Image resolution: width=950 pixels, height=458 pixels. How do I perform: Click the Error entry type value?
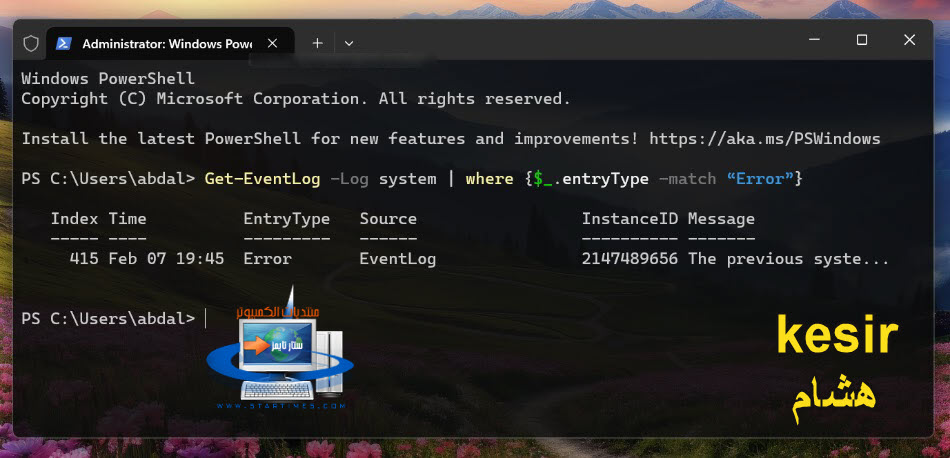coord(268,259)
